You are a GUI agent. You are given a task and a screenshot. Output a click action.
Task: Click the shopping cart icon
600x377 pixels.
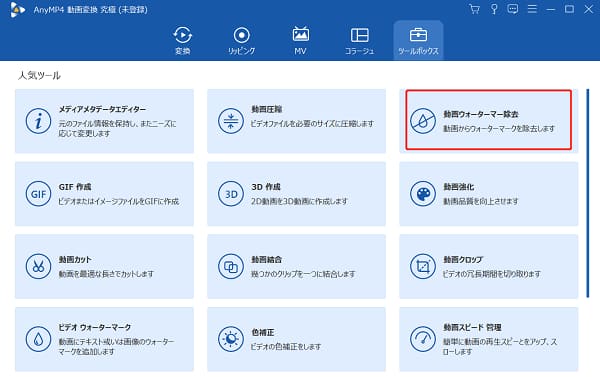pyautogui.click(x=474, y=9)
